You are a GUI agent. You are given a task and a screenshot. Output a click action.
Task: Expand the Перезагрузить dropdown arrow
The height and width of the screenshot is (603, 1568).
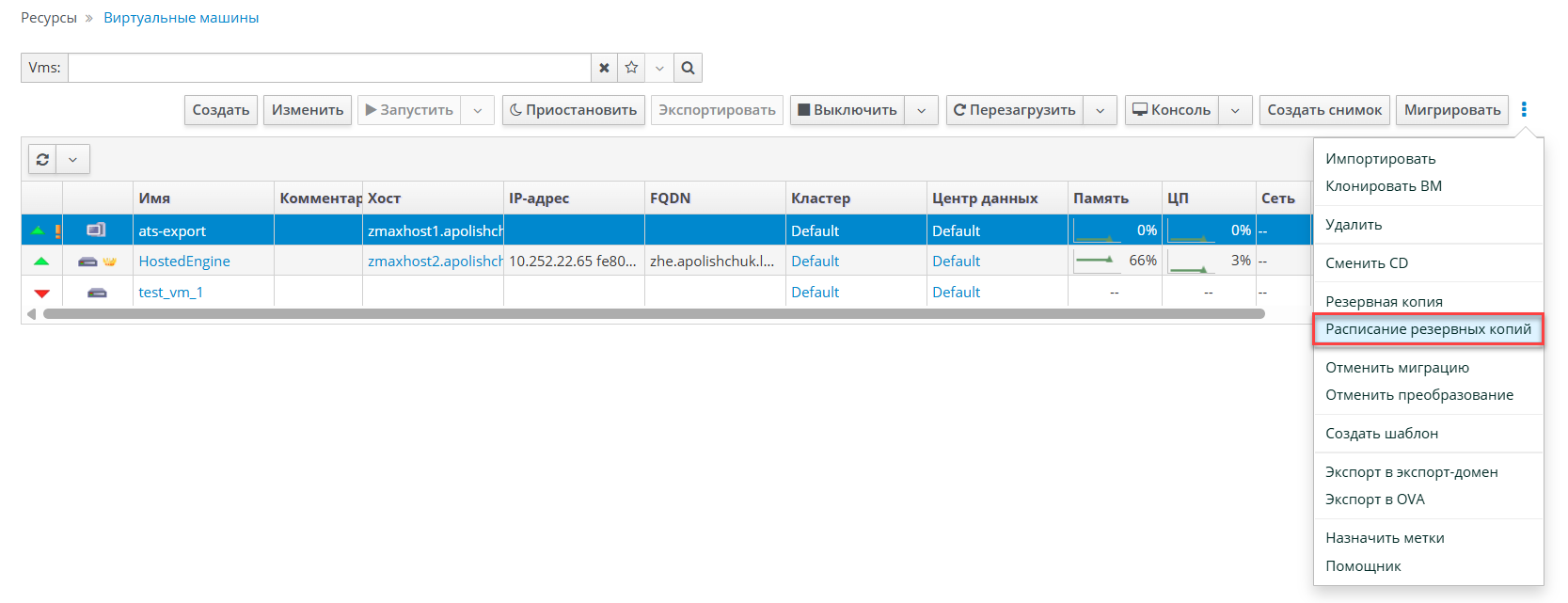pyautogui.click(x=1101, y=110)
